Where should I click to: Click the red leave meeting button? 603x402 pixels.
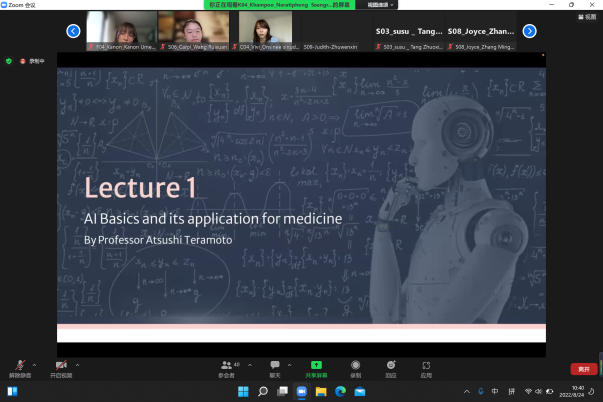(x=579, y=369)
